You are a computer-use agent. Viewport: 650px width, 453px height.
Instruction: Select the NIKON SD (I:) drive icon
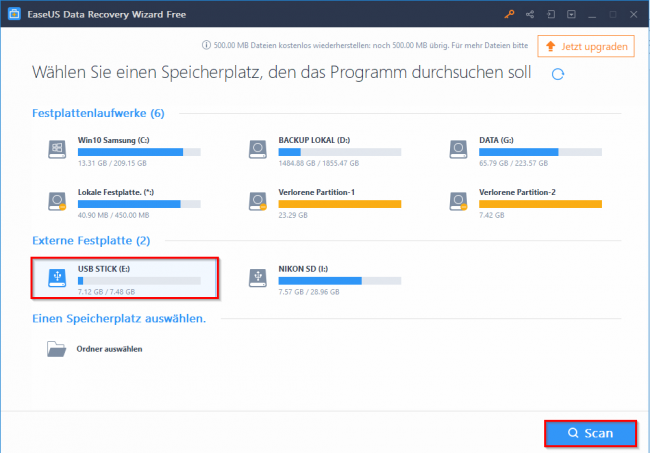point(257,278)
